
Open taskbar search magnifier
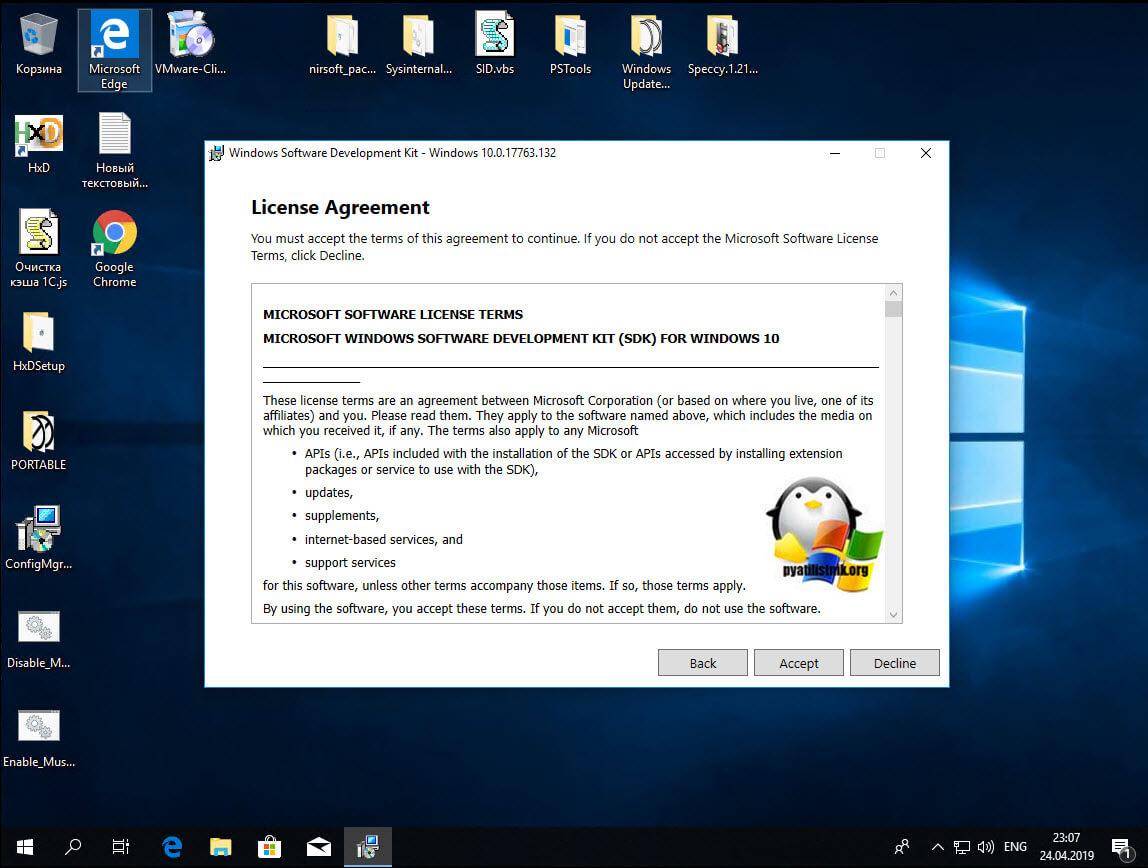point(72,848)
